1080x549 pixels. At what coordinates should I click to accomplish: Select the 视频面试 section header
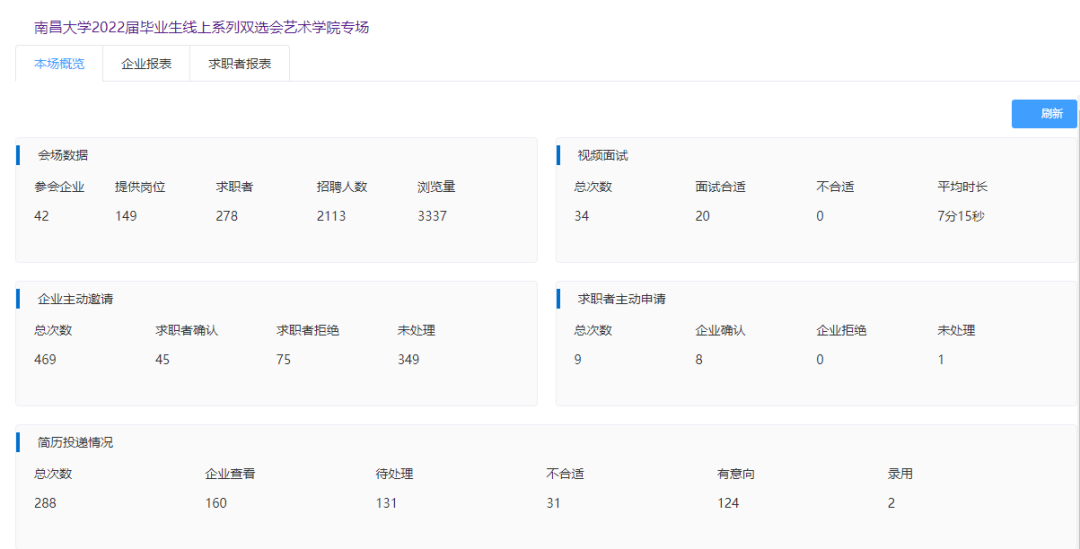tap(602, 155)
